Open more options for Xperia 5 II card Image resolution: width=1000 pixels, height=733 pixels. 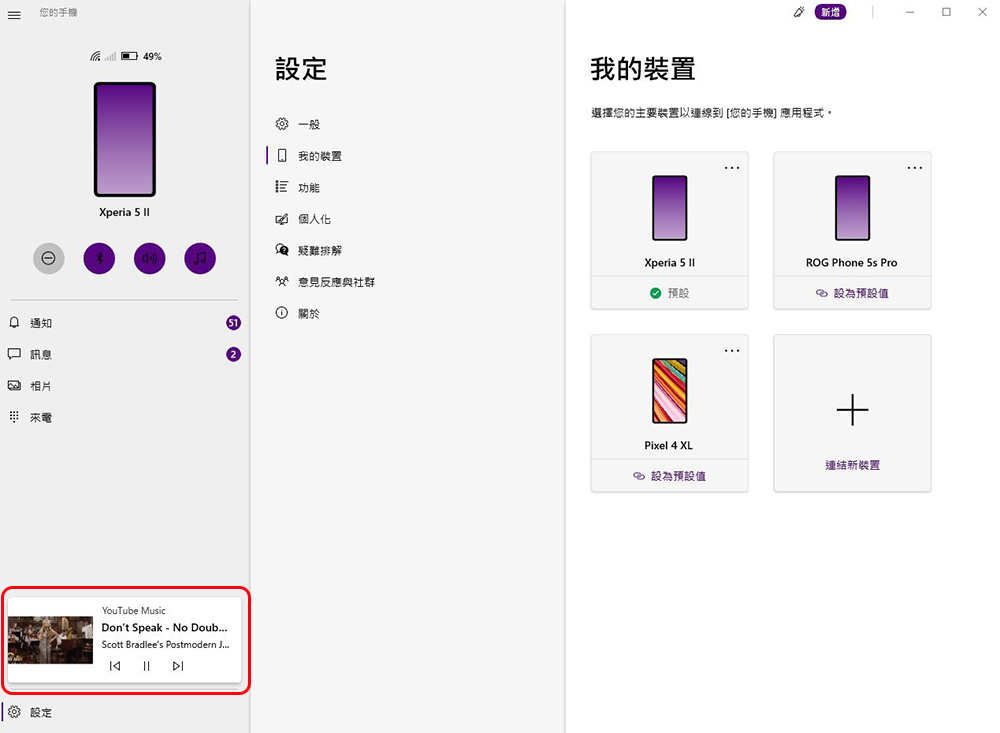coord(732,168)
